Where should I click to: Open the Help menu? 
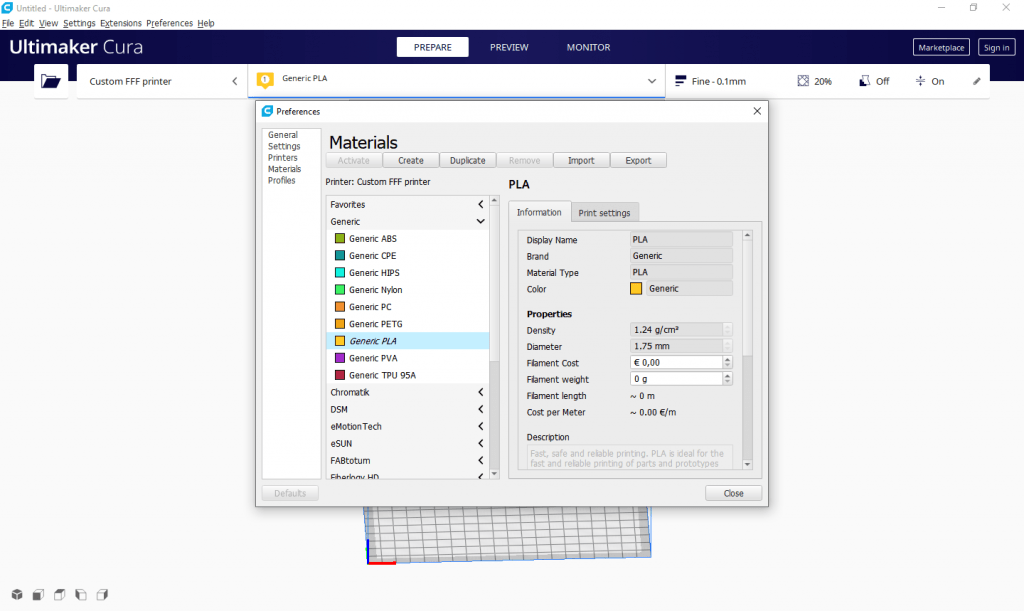206,23
